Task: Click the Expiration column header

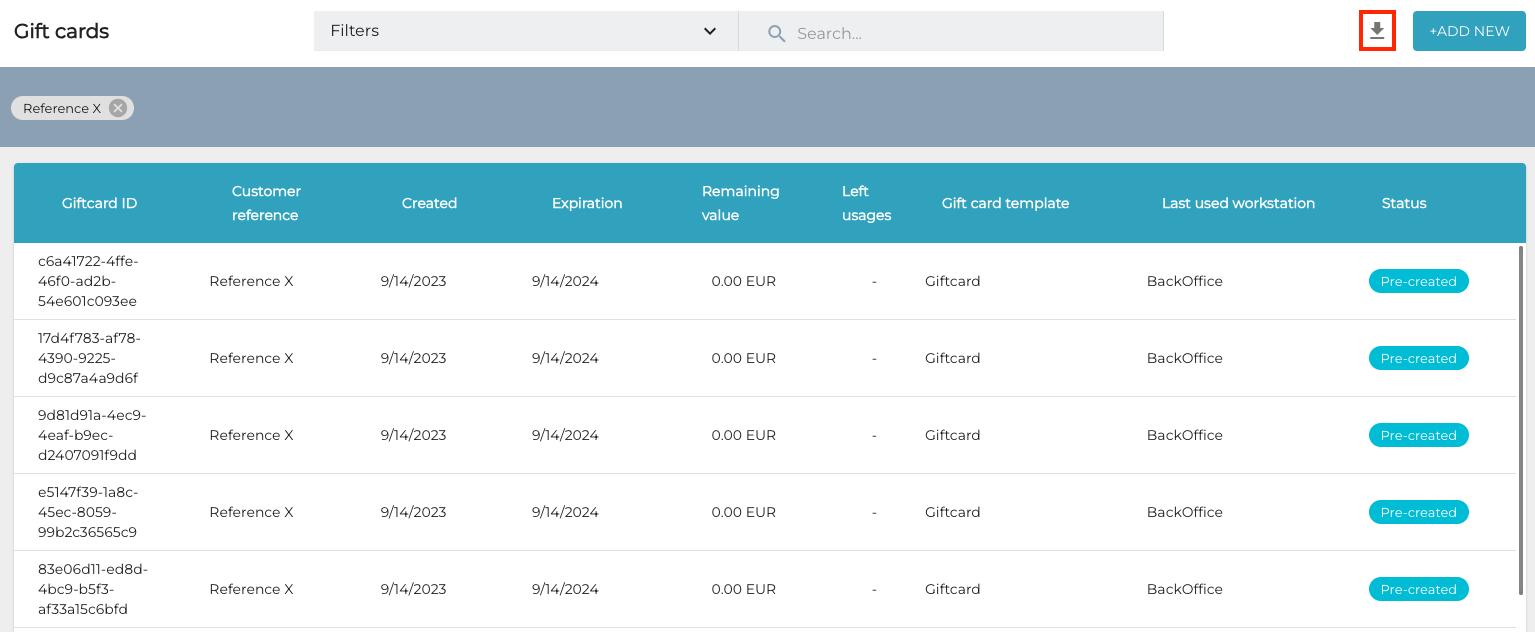Action: [587, 203]
